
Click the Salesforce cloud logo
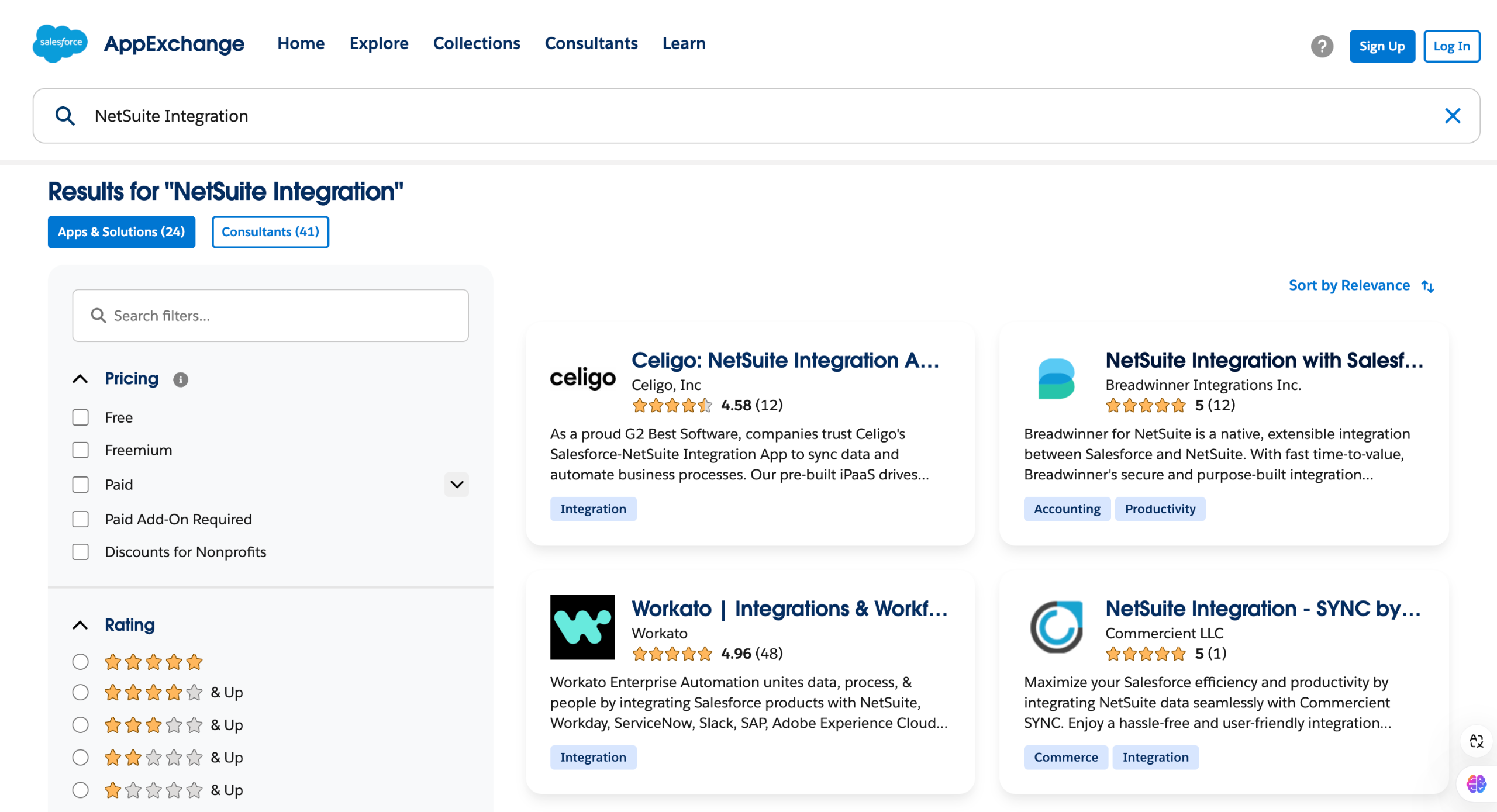pos(60,43)
